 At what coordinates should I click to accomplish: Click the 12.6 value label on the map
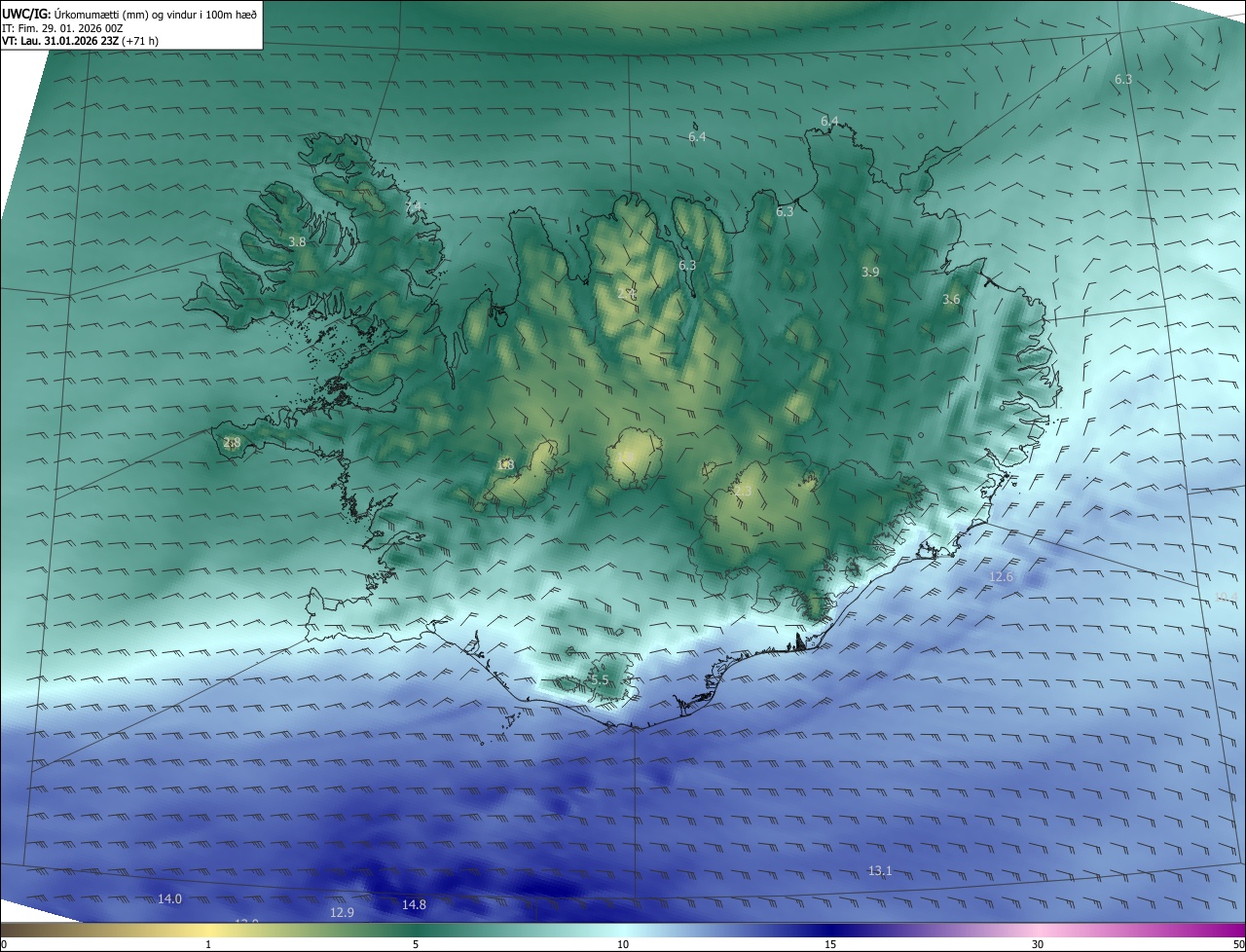(1001, 577)
